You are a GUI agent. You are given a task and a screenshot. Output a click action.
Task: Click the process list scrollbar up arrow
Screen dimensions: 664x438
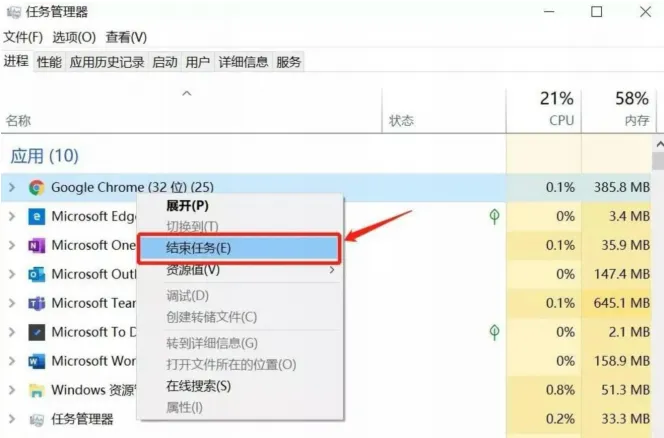659,145
